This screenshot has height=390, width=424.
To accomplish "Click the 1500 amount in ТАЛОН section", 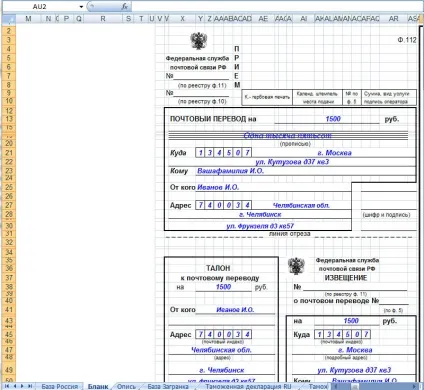I will point(223,287).
